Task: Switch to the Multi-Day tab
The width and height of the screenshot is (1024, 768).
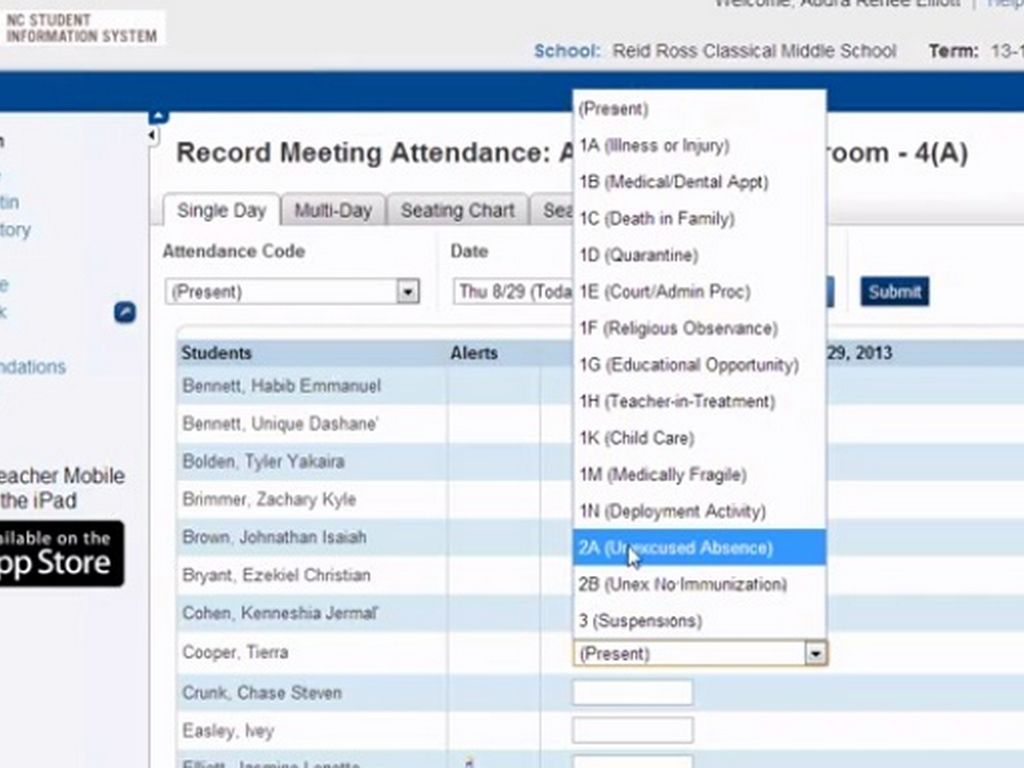Action: [333, 211]
